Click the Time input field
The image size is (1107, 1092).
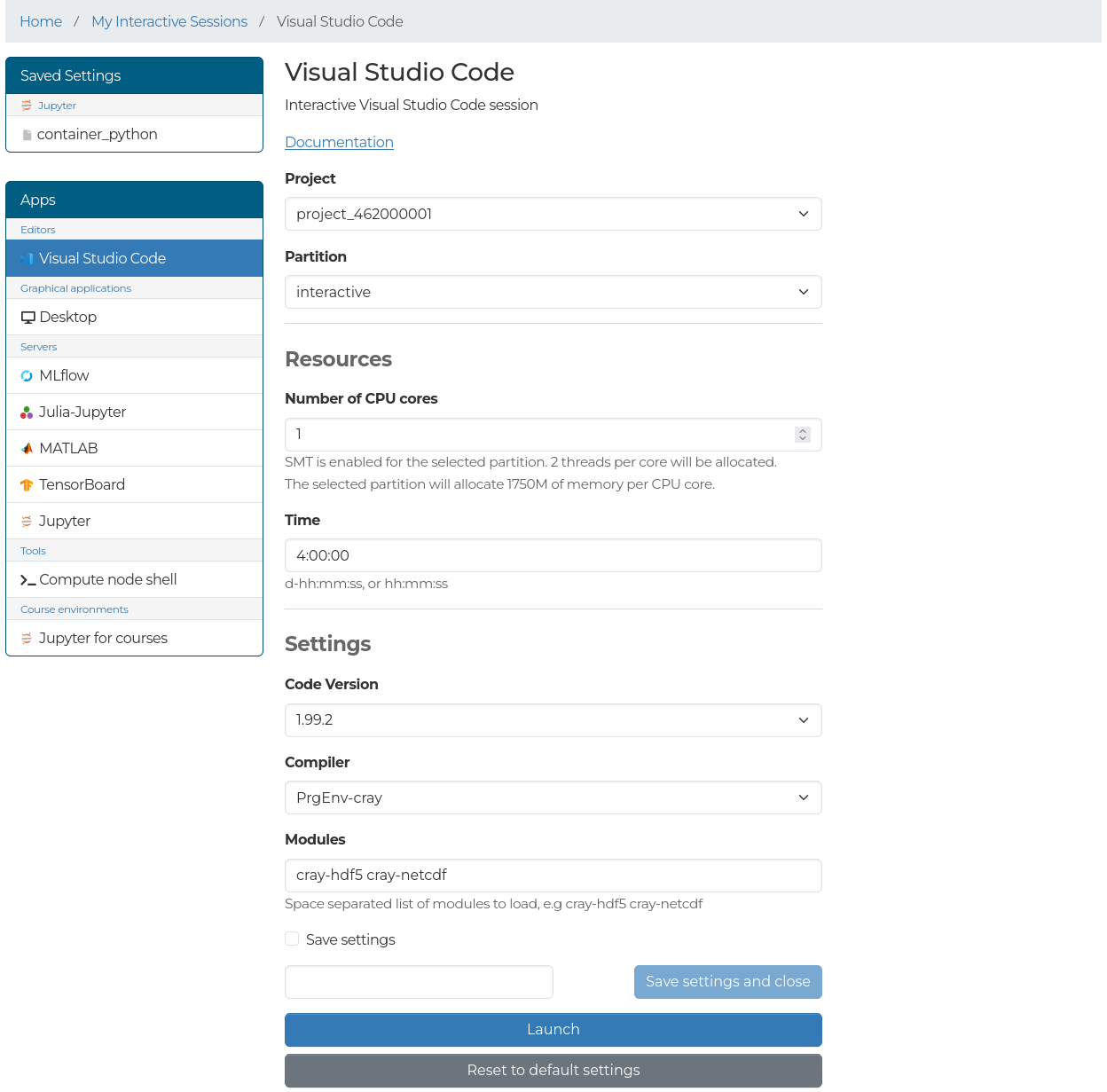(553, 555)
